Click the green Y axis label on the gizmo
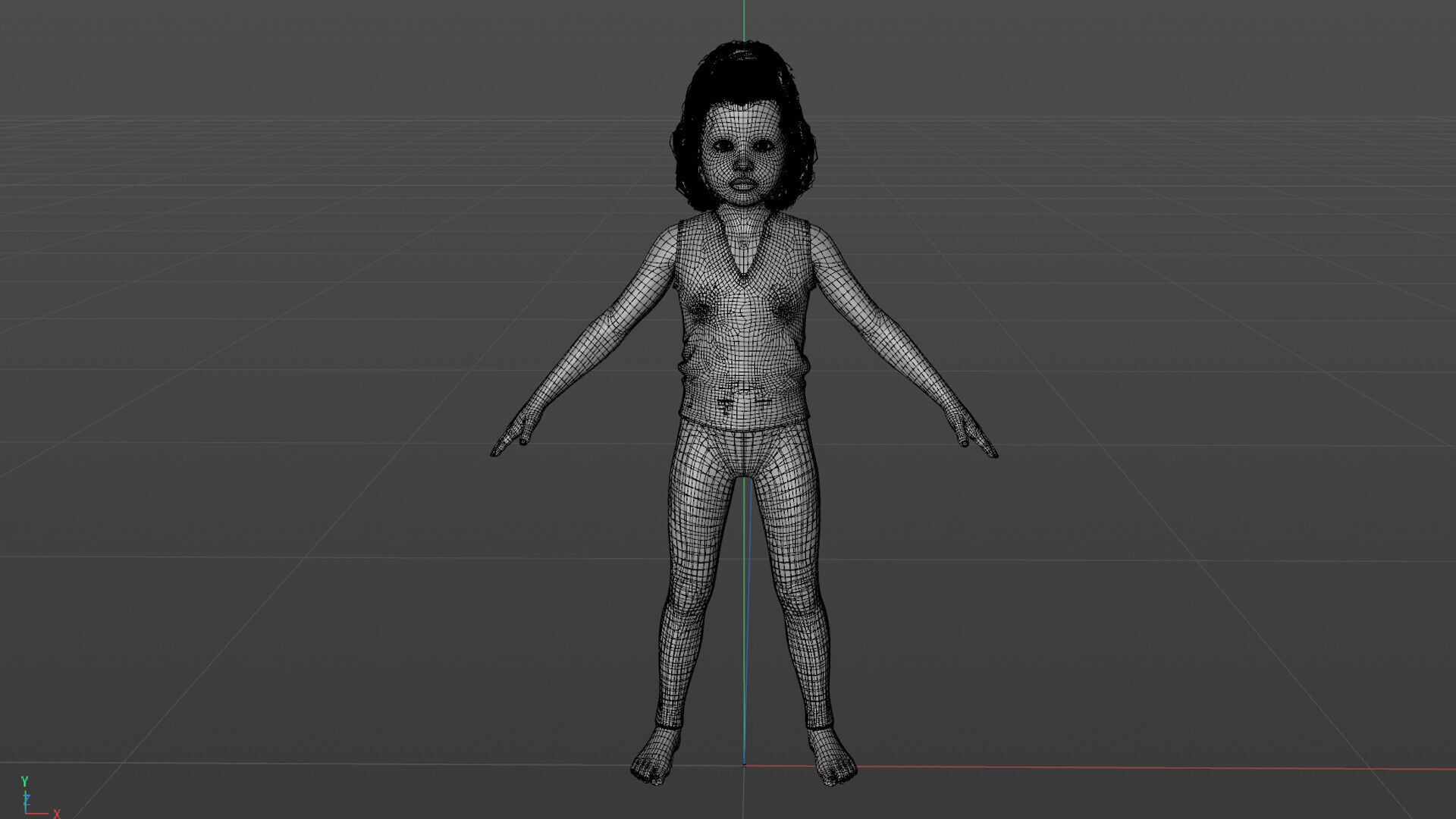 pyautogui.click(x=24, y=781)
